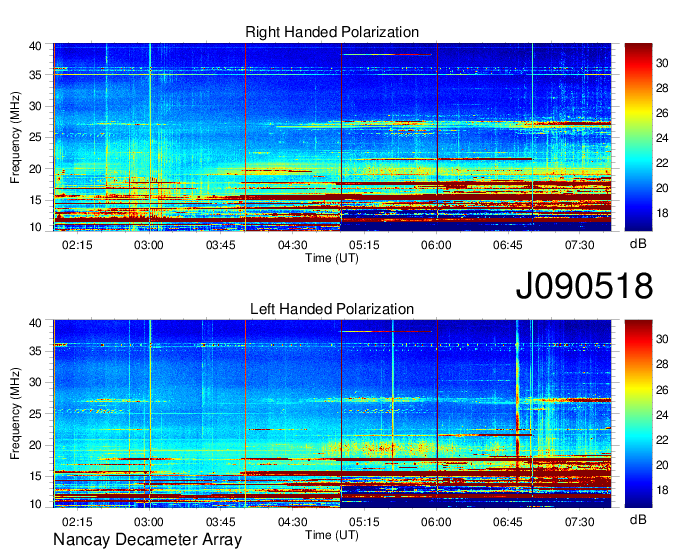Image resolution: width=680 pixels, height=552 pixels.
Task: Click Time (UT) label under left-handed plot
Action: (x=332, y=535)
